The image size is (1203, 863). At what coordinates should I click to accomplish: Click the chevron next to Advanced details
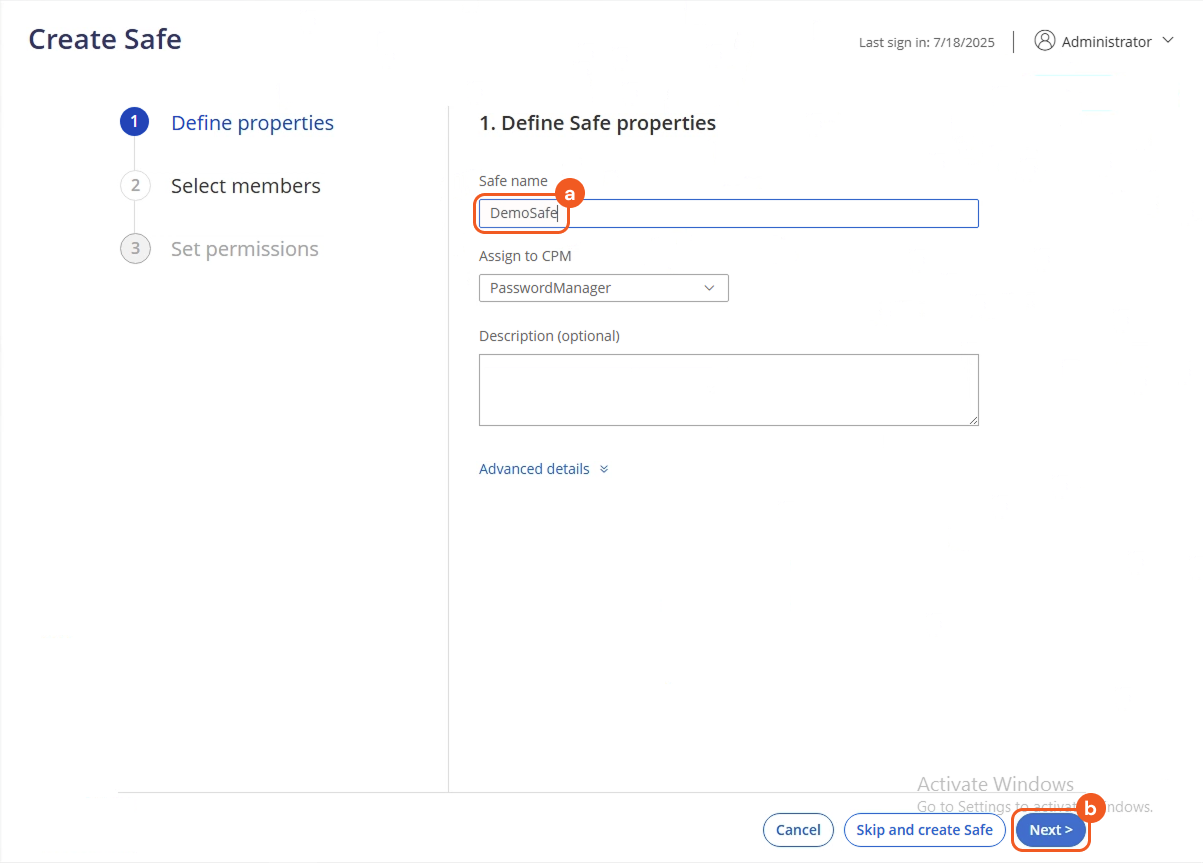[x=603, y=468]
